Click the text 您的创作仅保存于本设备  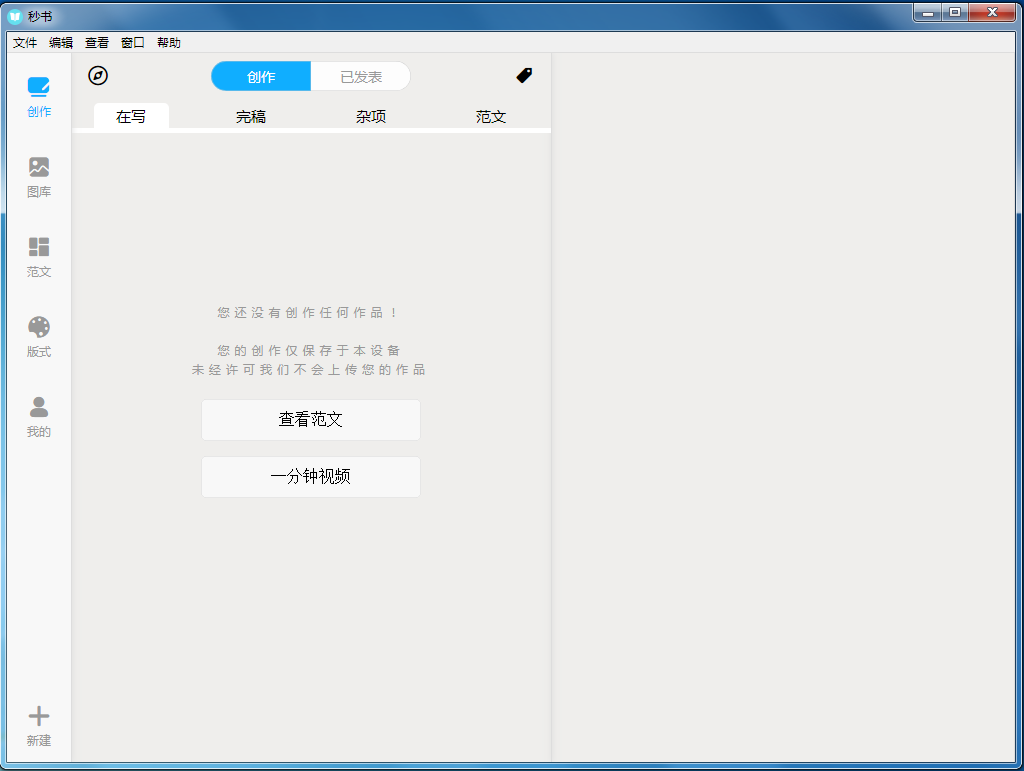[308, 351]
